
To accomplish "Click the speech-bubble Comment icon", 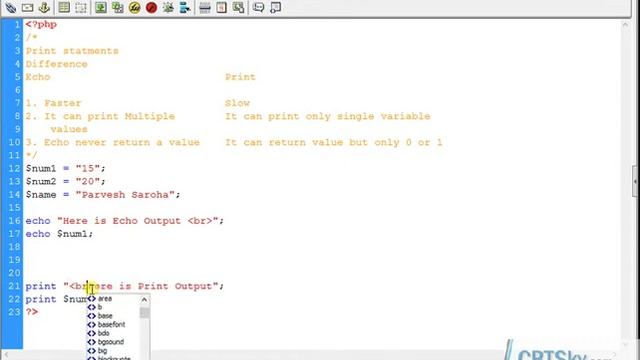I will coord(258,7).
